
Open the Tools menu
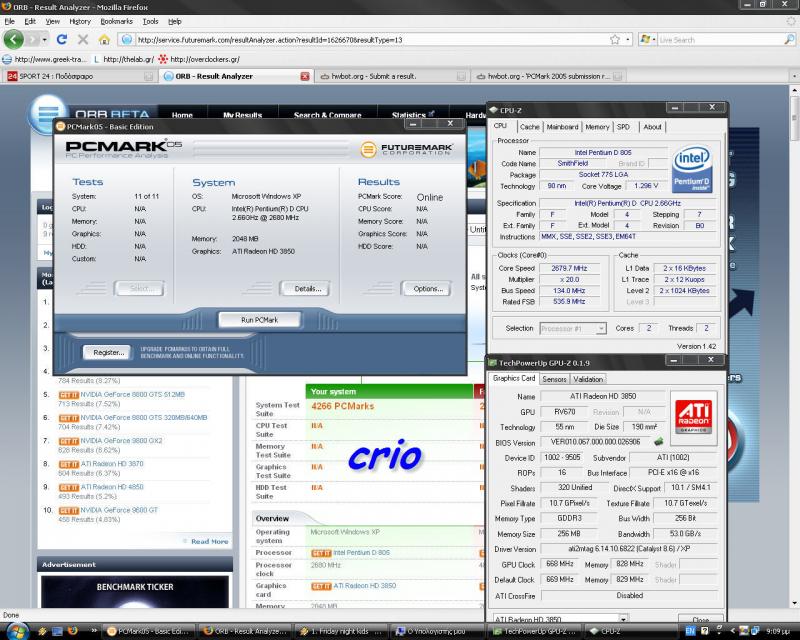coord(150,21)
